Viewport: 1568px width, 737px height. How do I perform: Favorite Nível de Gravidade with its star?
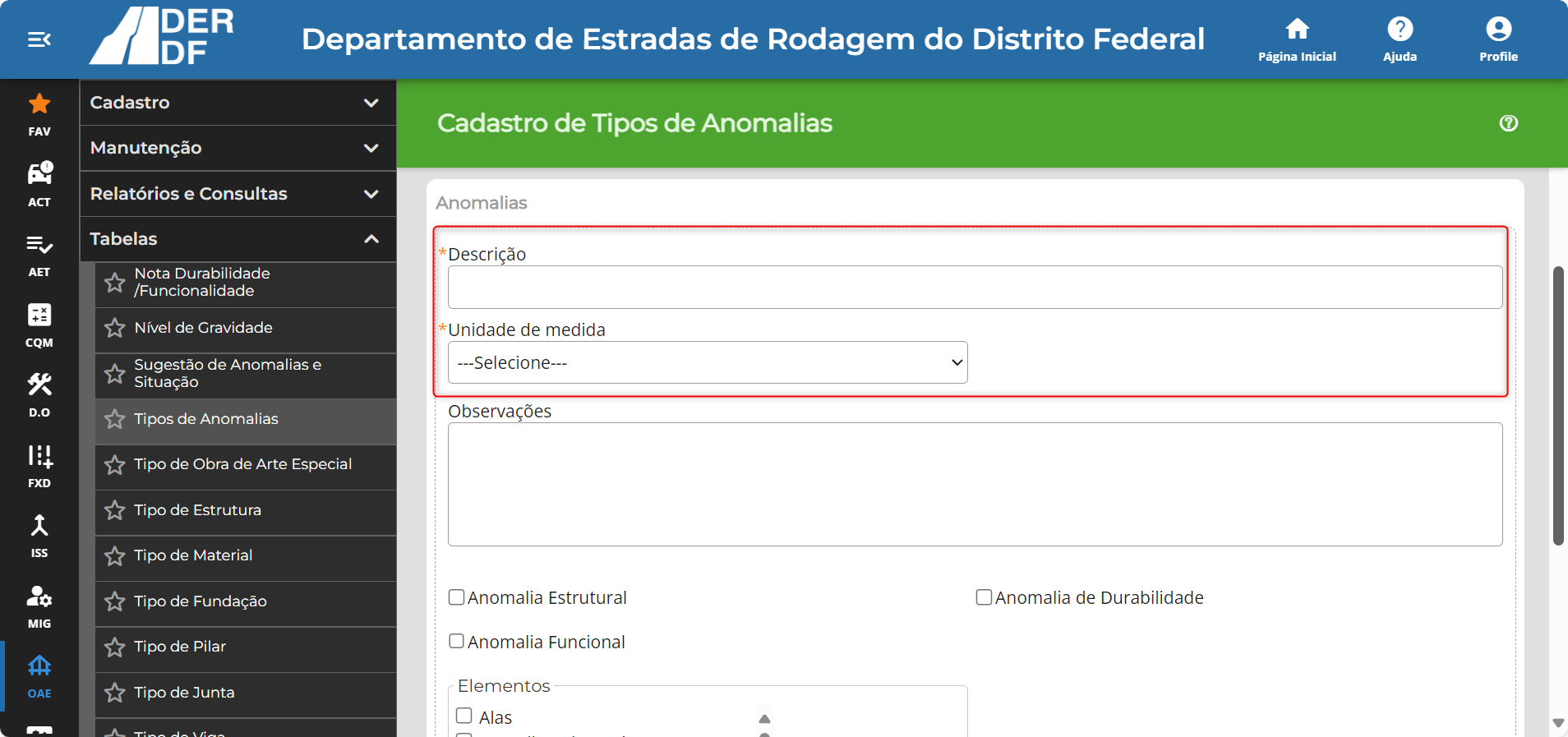point(115,328)
